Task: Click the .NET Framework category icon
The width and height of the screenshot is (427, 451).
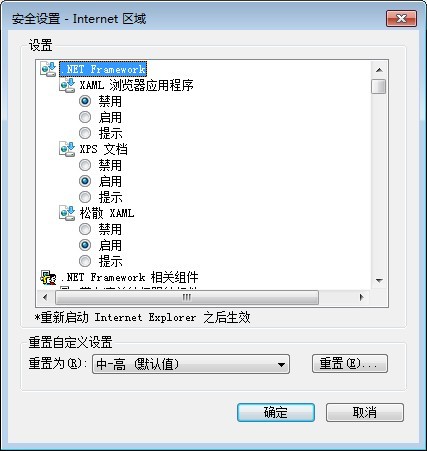Action: click(48, 69)
